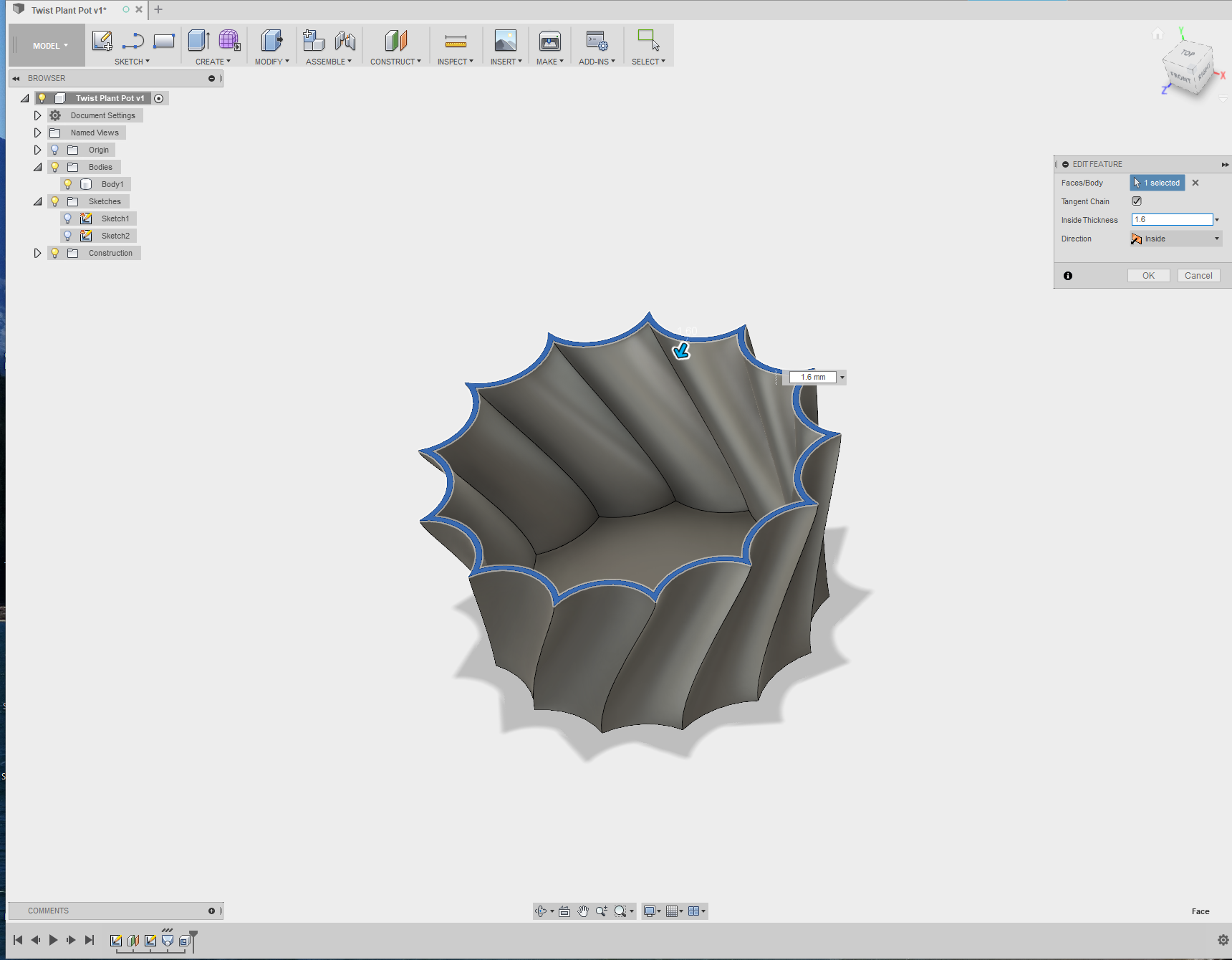Activate the Twist Plant Pot v1 radio button
This screenshot has width=1232, height=960.
click(159, 98)
